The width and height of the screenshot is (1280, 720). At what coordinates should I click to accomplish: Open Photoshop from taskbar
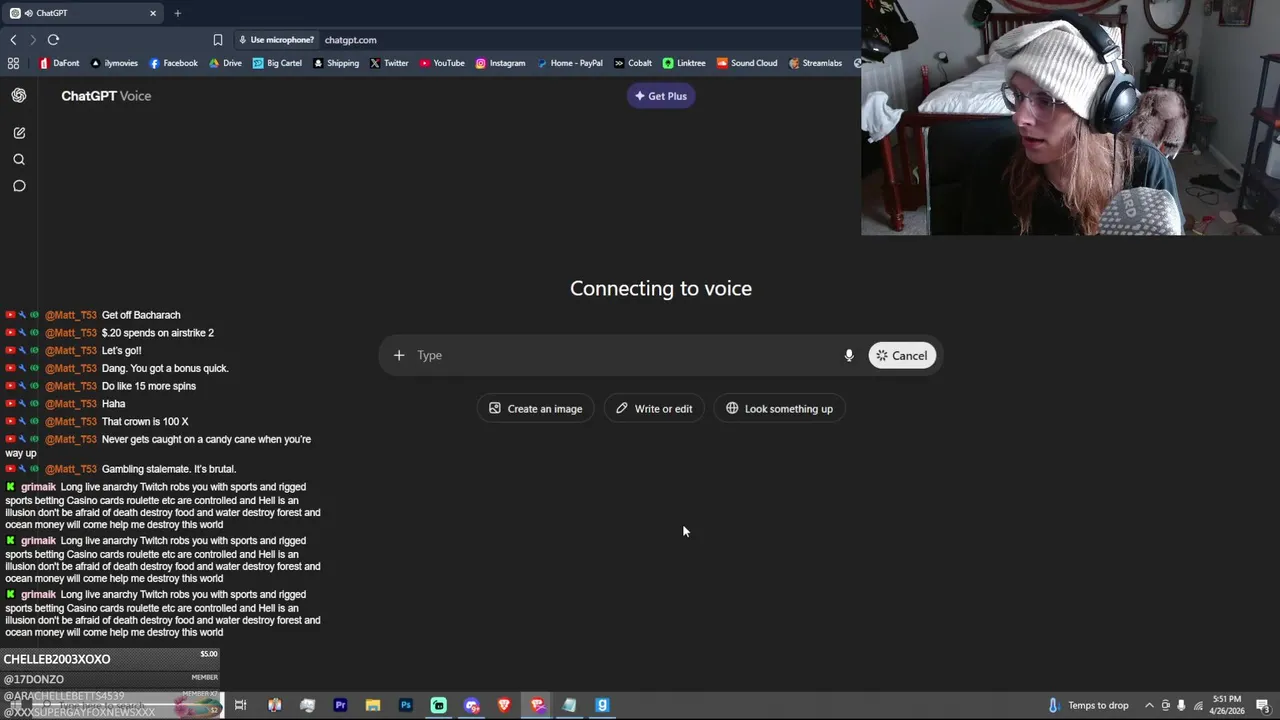406,705
